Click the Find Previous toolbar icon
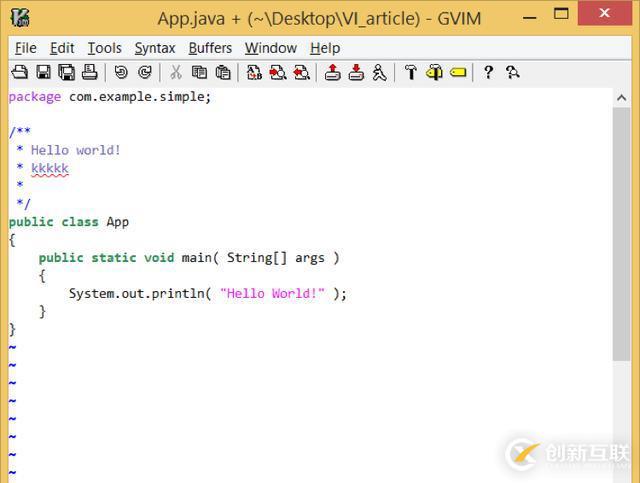Screen dimensions: 640x483 pyautogui.click(x=302, y=72)
